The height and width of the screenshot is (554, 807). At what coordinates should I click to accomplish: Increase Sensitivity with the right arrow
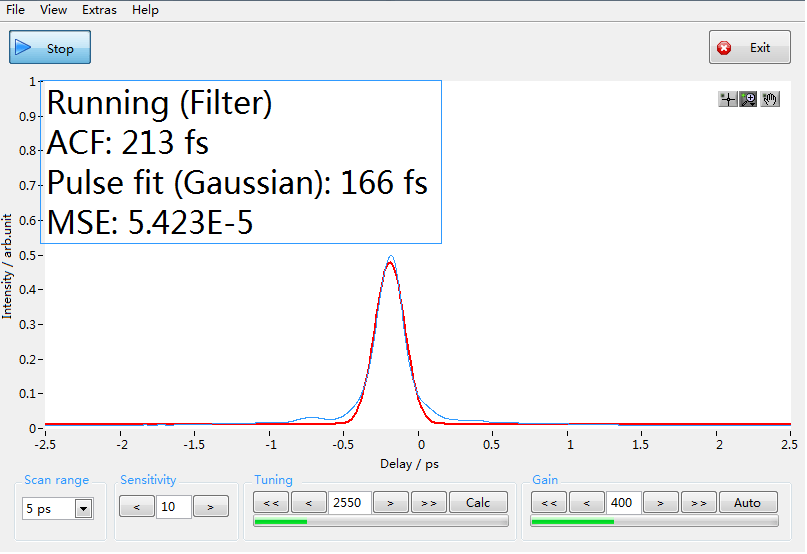[x=210, y=507]
